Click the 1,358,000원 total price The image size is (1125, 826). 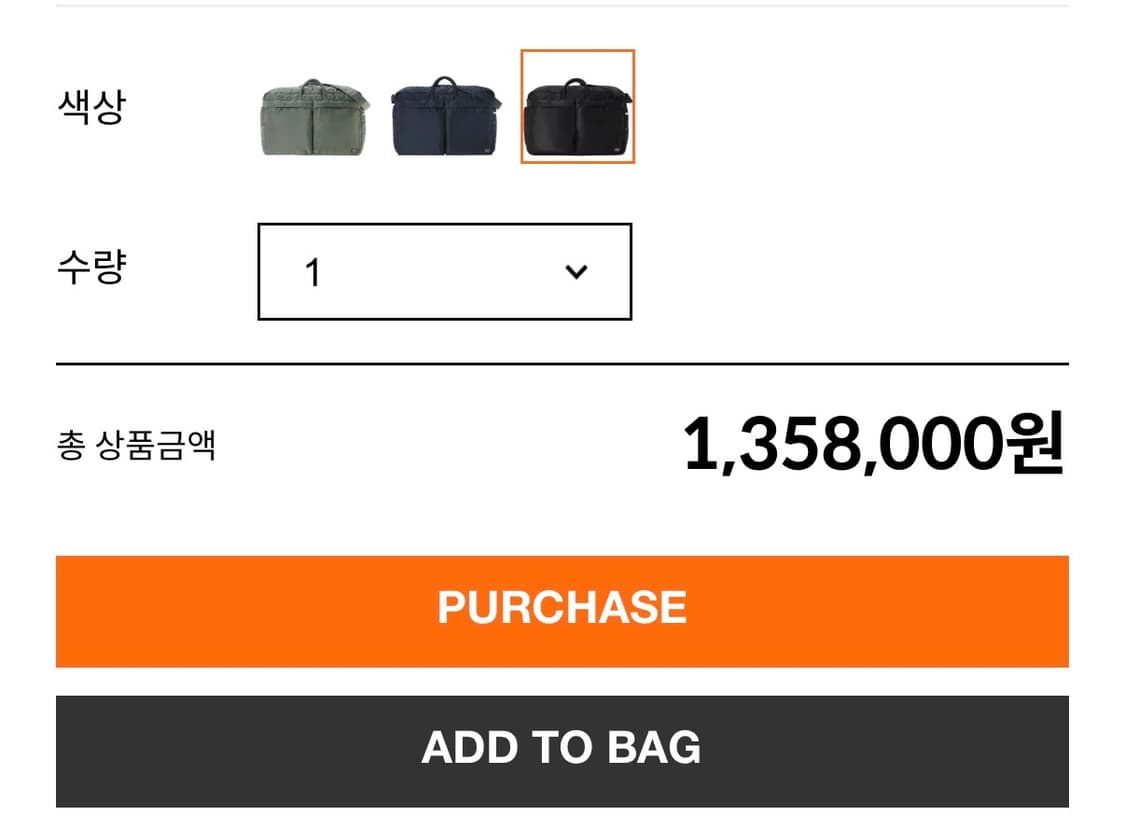872,445
